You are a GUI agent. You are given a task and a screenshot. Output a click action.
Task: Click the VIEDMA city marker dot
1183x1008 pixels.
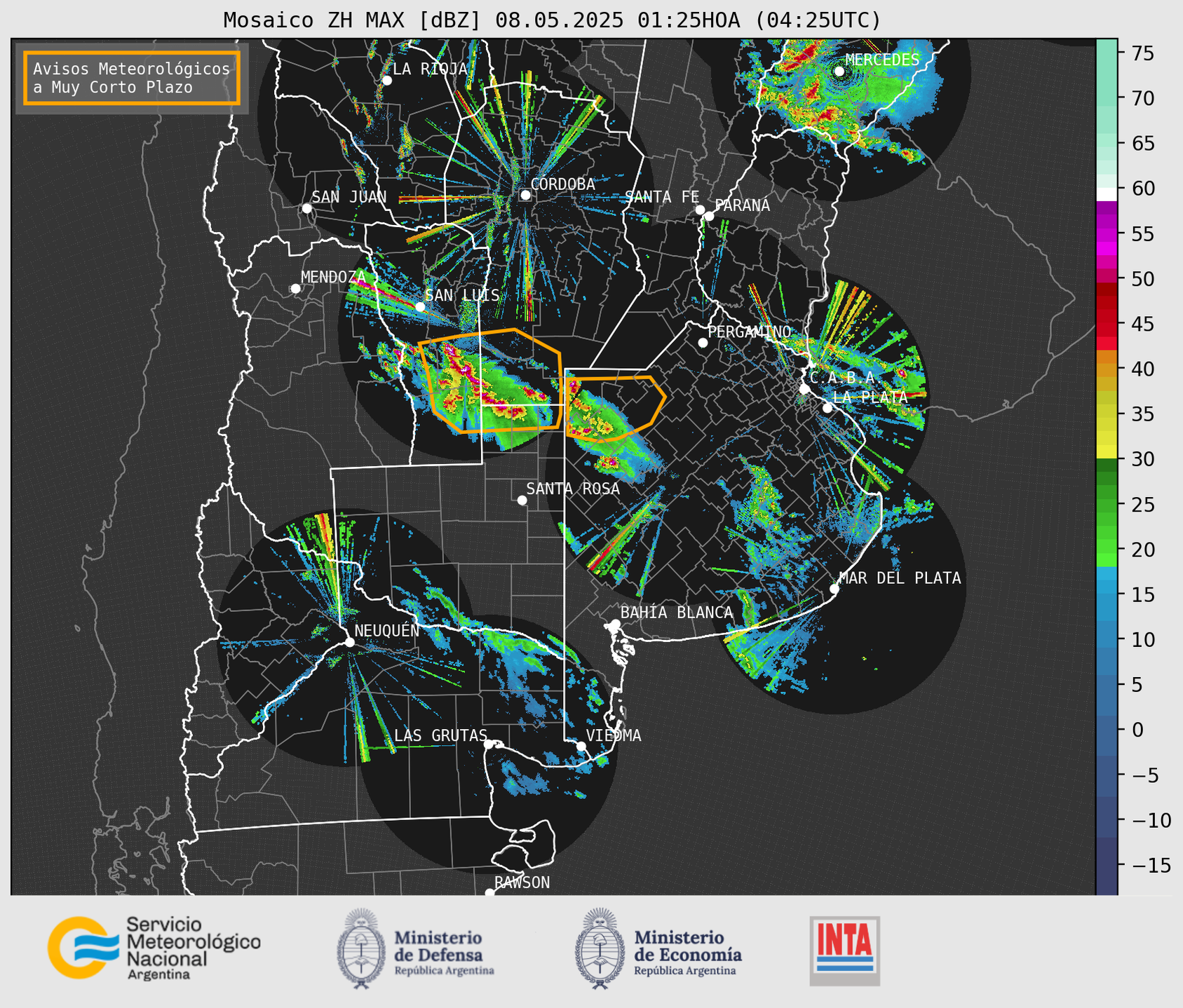pos(581,746)
